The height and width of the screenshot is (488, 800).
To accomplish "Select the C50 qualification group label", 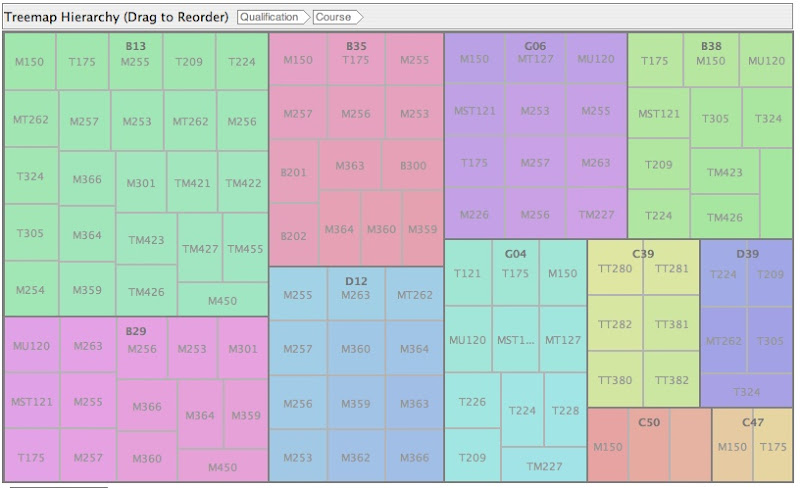I will coord(649,422).
